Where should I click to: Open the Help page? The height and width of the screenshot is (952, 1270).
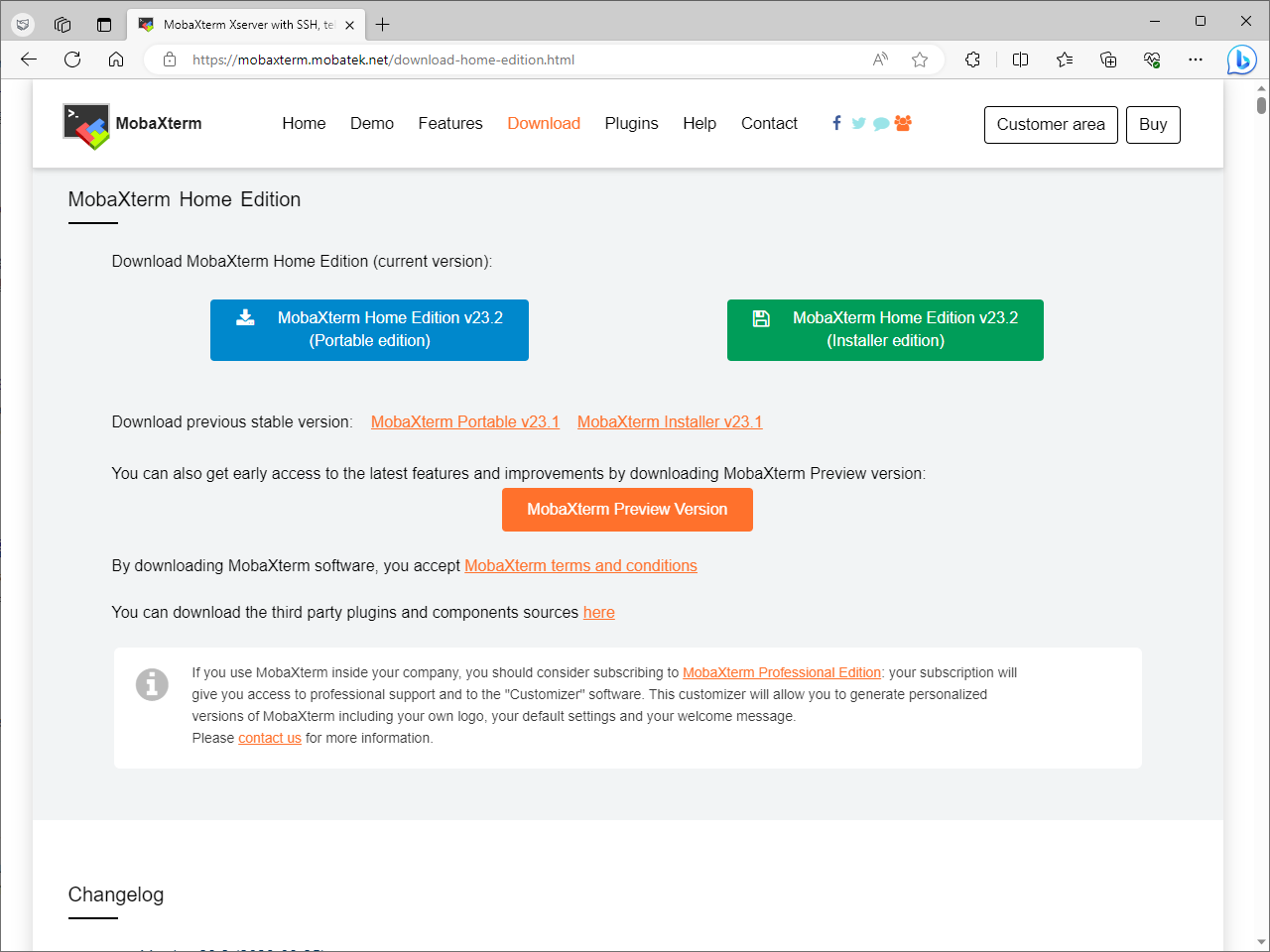pyautogui.click(x=699, y=123)
